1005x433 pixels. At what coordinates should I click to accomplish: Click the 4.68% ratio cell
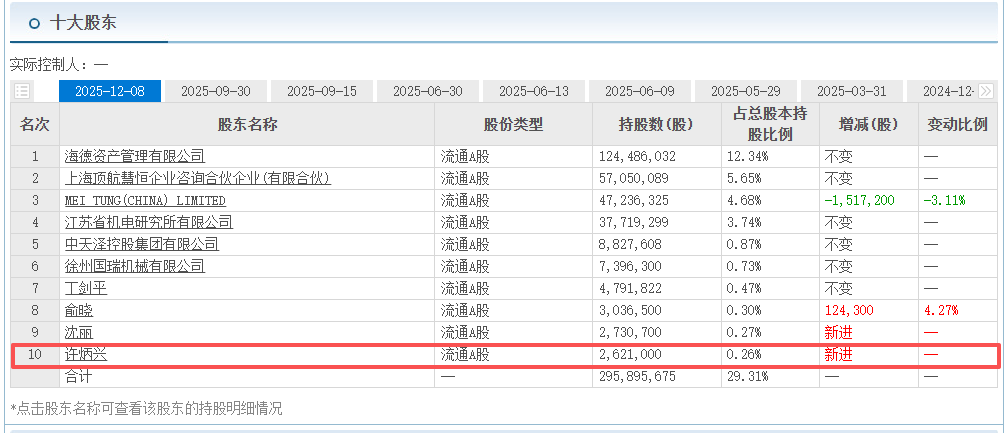[x=743, y=200]
